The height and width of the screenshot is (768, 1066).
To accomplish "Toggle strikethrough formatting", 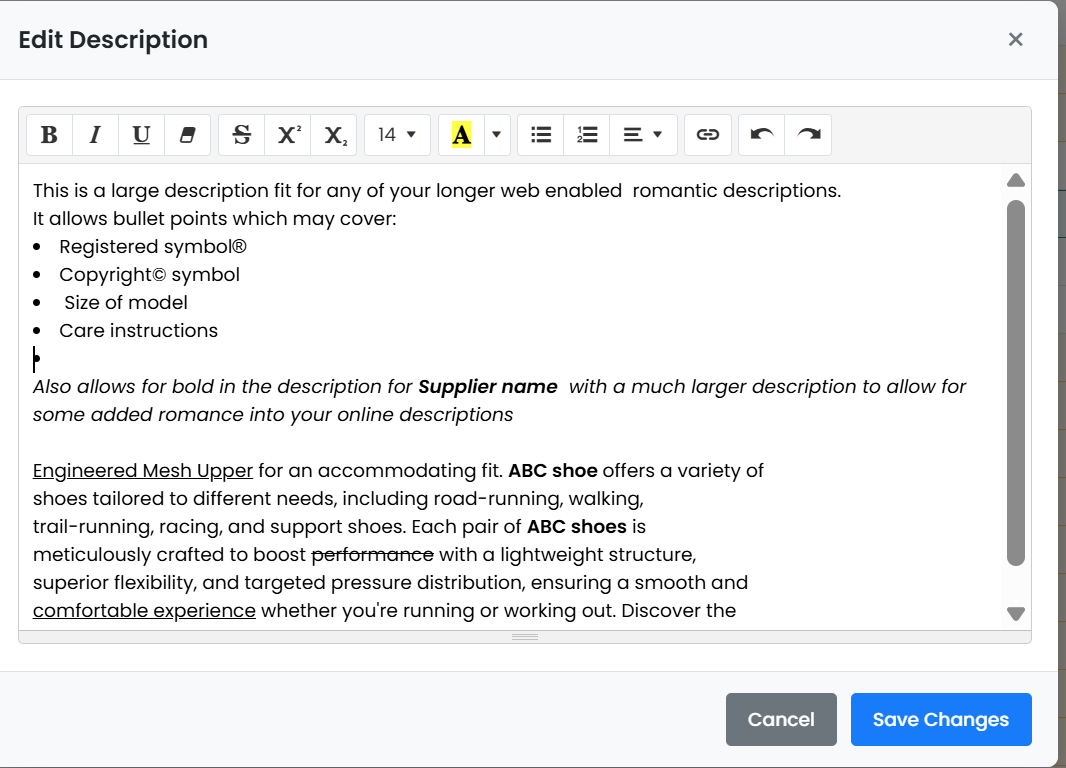I will pos(241,135).
